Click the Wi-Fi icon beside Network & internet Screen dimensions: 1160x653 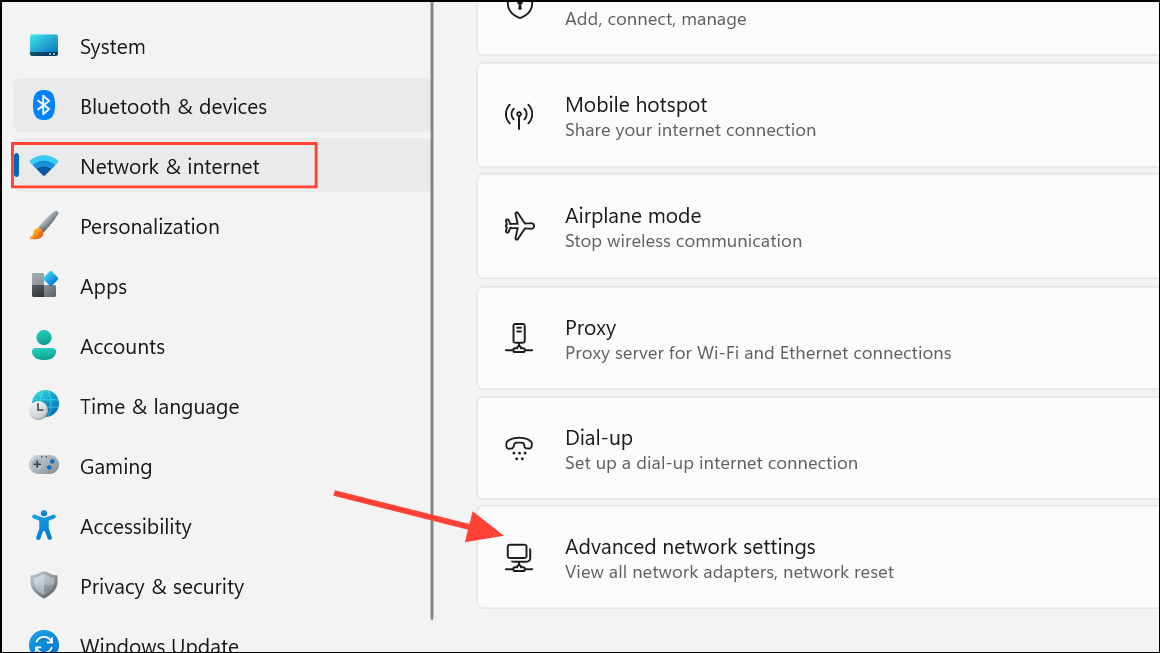click(x=44, y=166)
